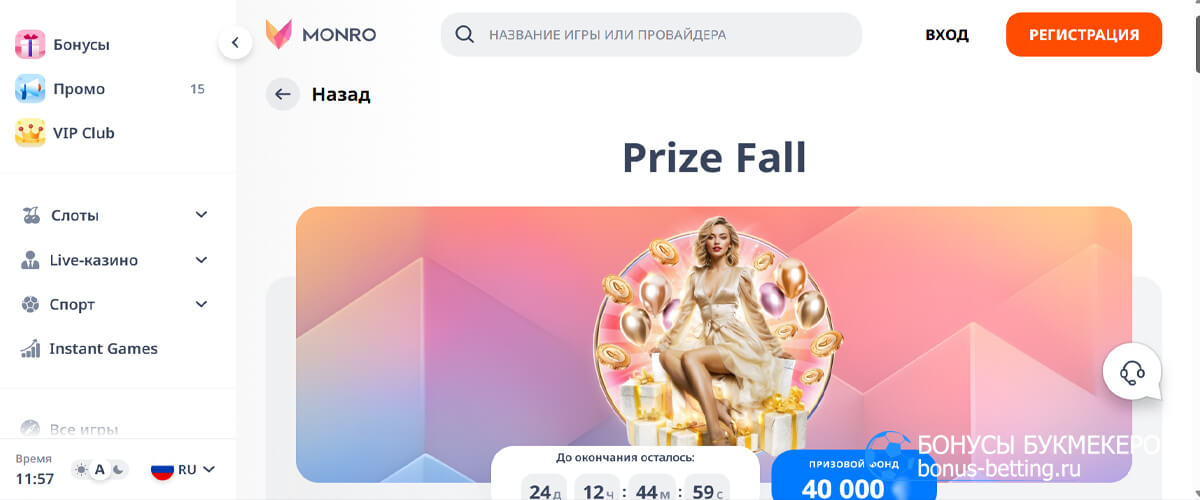Open live support headset chat
1200x500 pixels.
1132,373
